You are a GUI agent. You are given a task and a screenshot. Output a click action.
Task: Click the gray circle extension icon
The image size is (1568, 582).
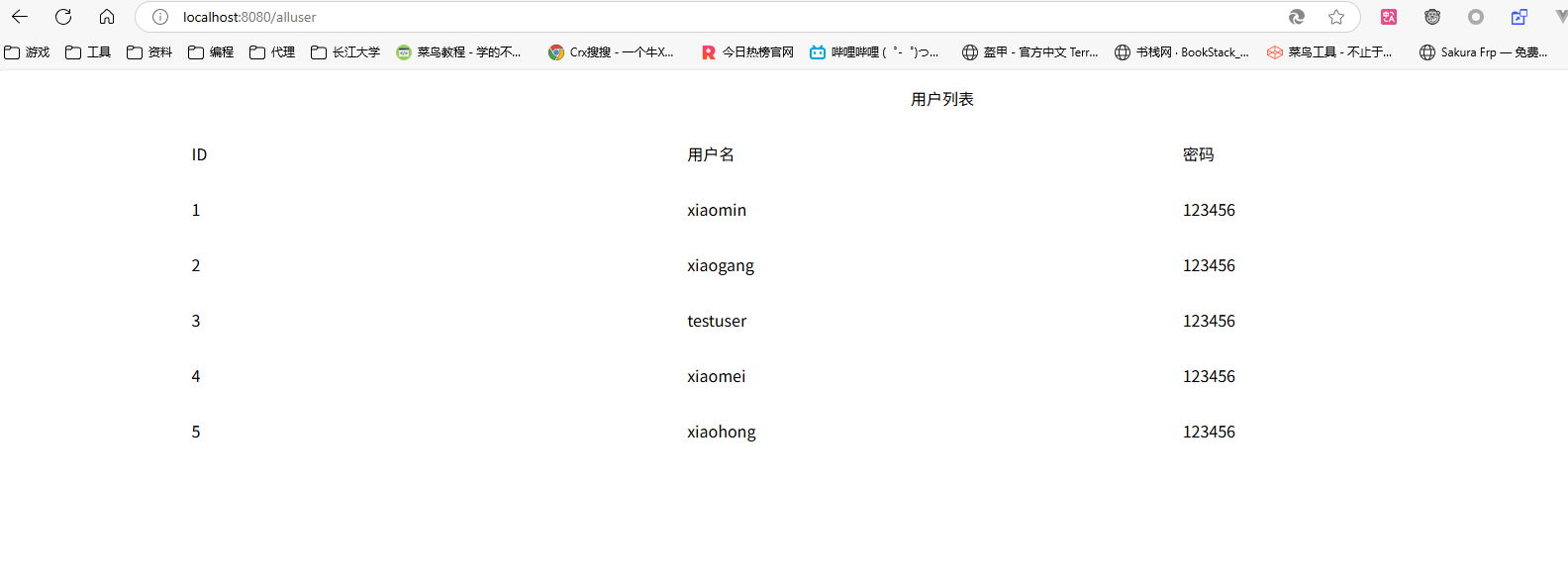tap(1476, 17)
